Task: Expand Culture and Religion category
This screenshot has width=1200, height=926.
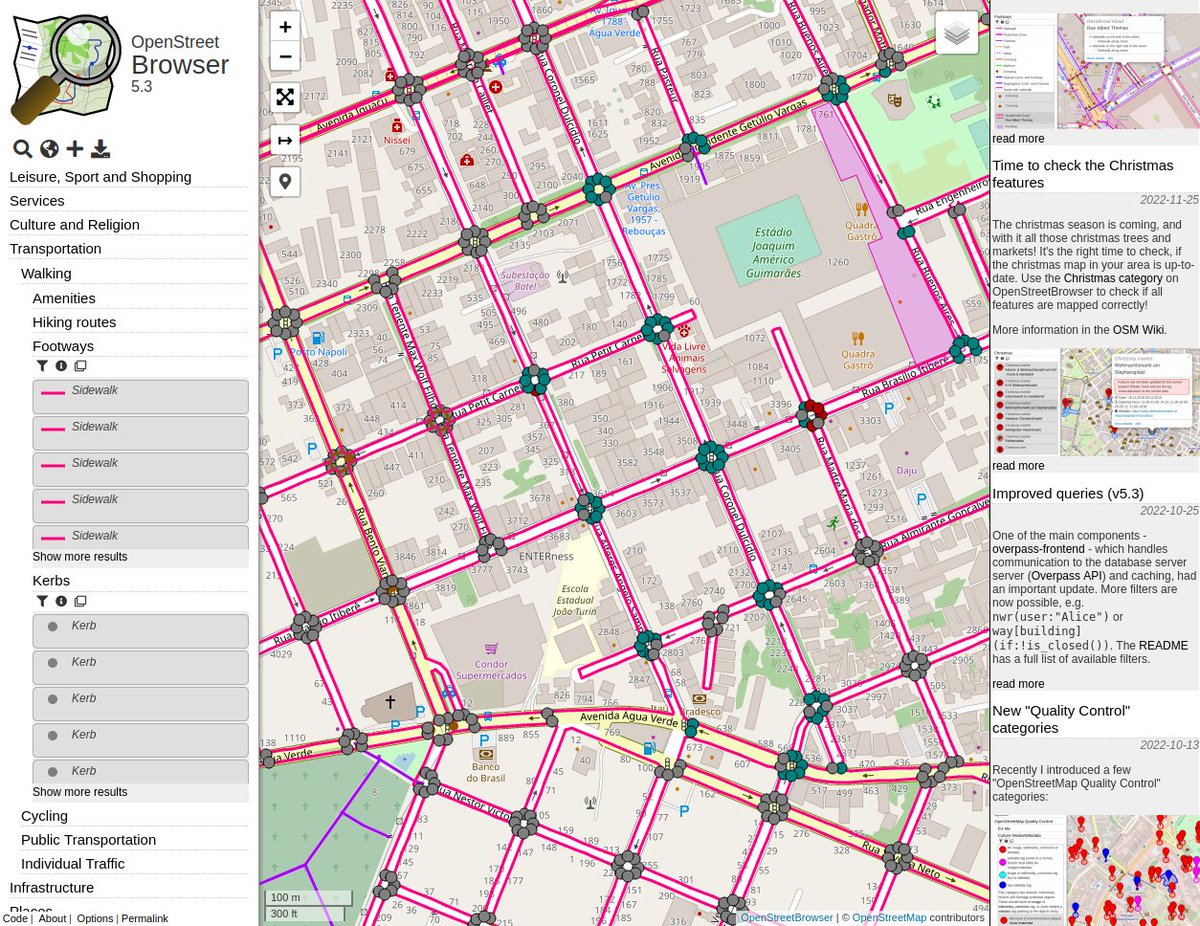Action: pos(75,225)
